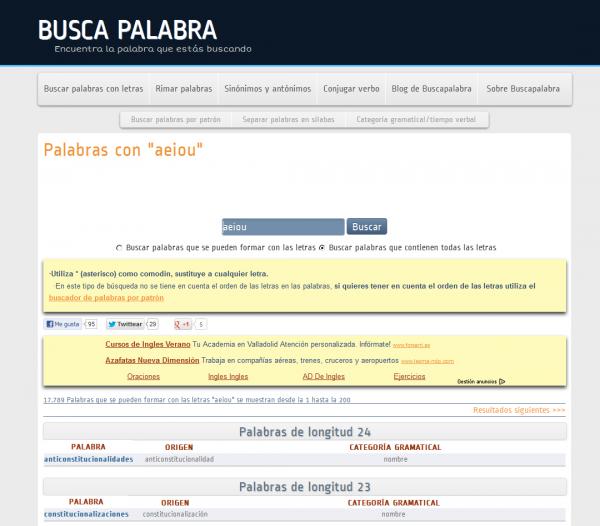Open the 'Rimar palabras' menu item

click(x=183, y=89)
